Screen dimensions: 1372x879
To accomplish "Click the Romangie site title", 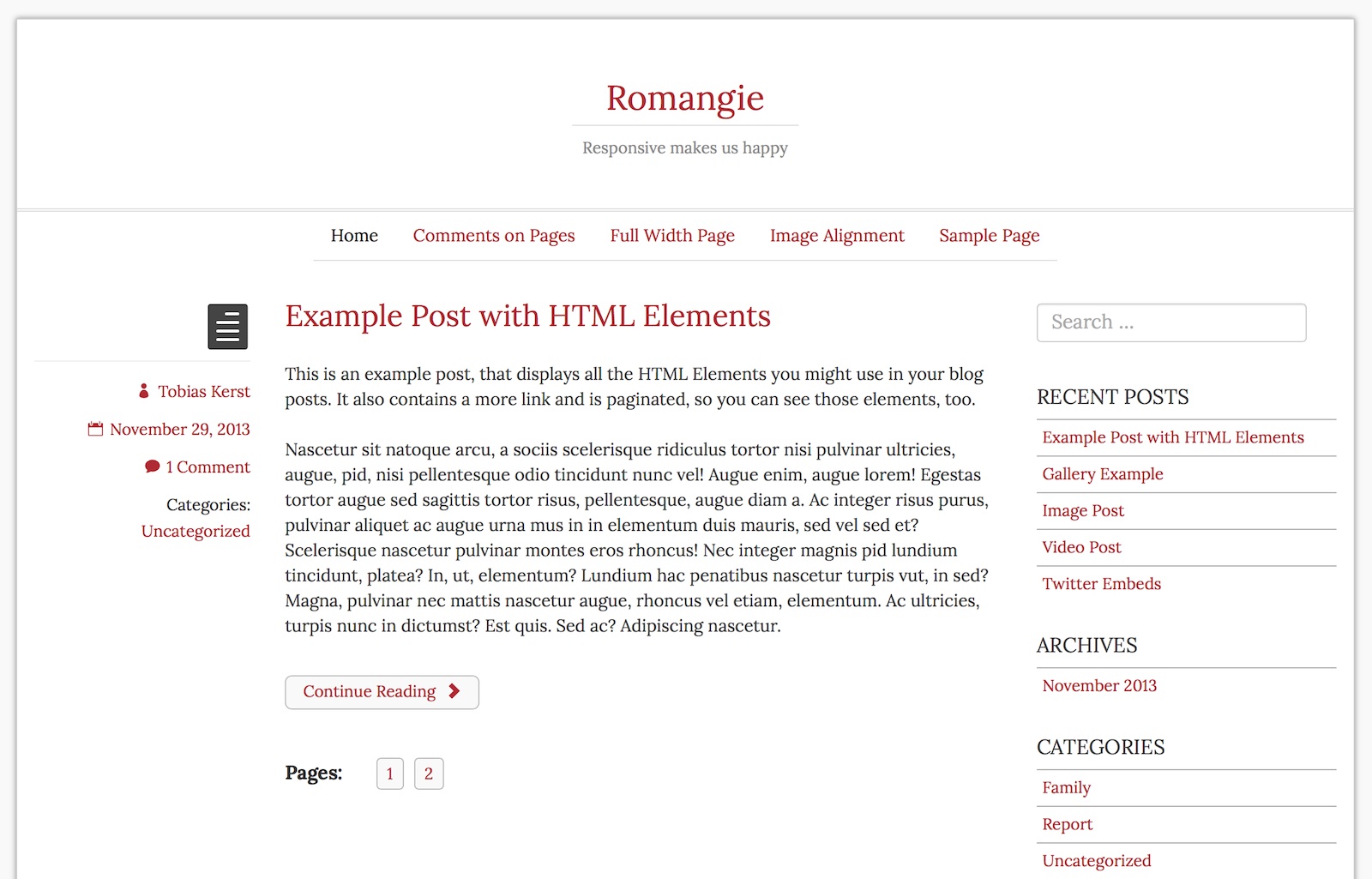I will (x=684, y=99).
